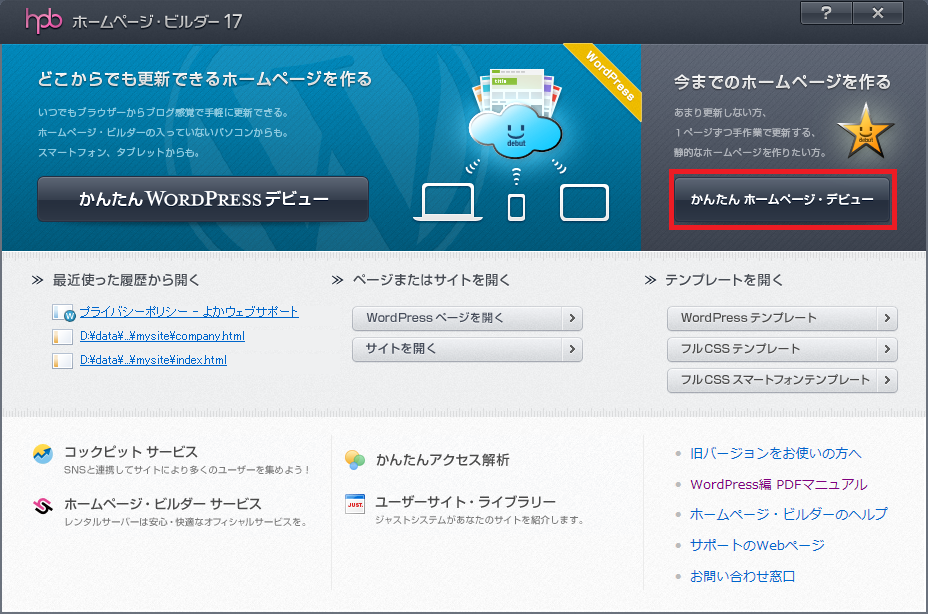Click the smartphone device icon
The width and height of the screenshot is (928, 614).
(516, 207)
